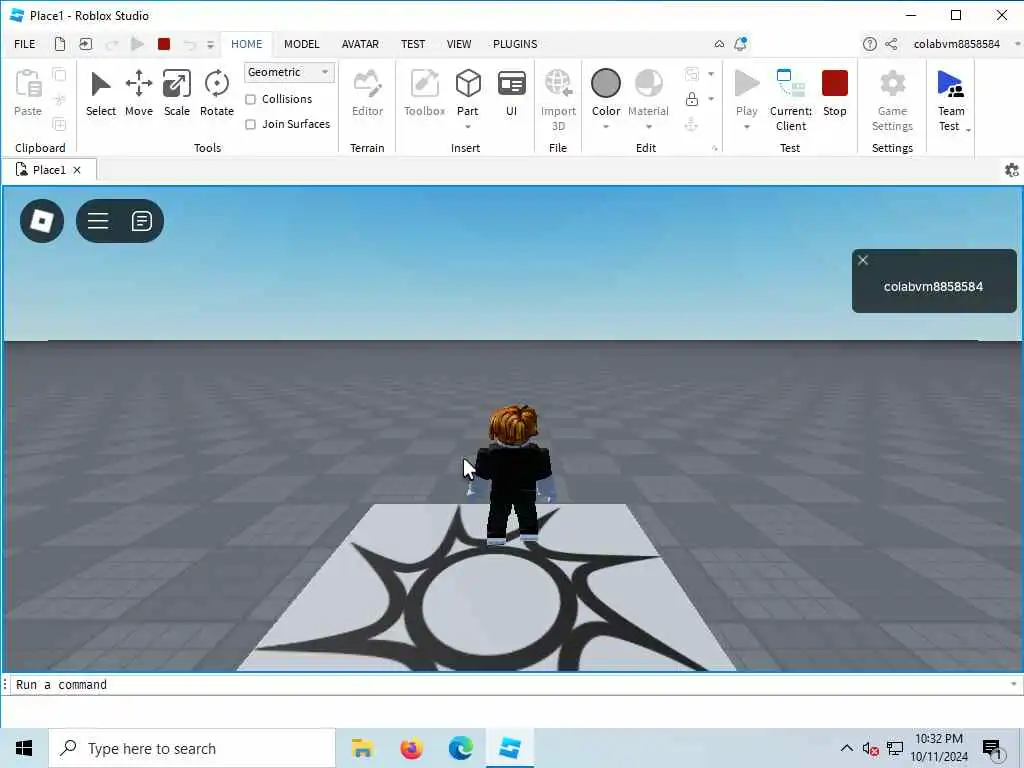Click the Group tool icon in Edit

click(x=692, y=74)
